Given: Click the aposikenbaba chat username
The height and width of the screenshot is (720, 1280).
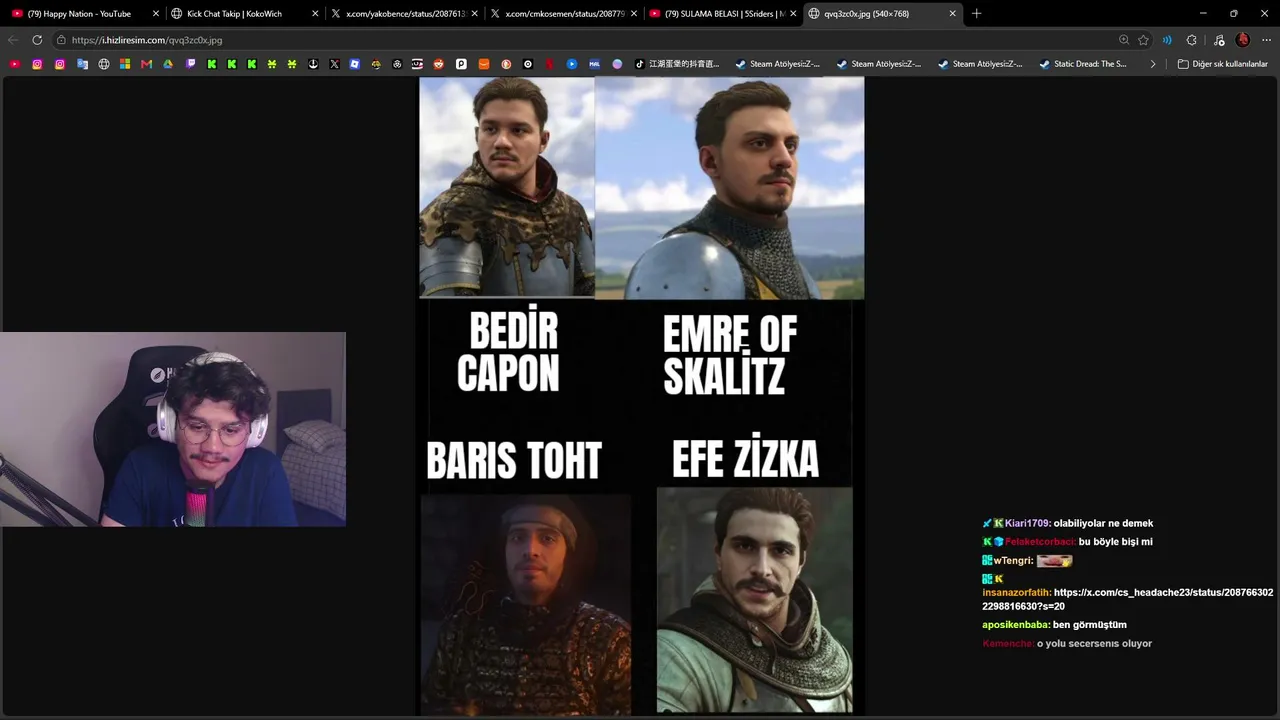Looking at the screenshot, I should point(1016,625).
